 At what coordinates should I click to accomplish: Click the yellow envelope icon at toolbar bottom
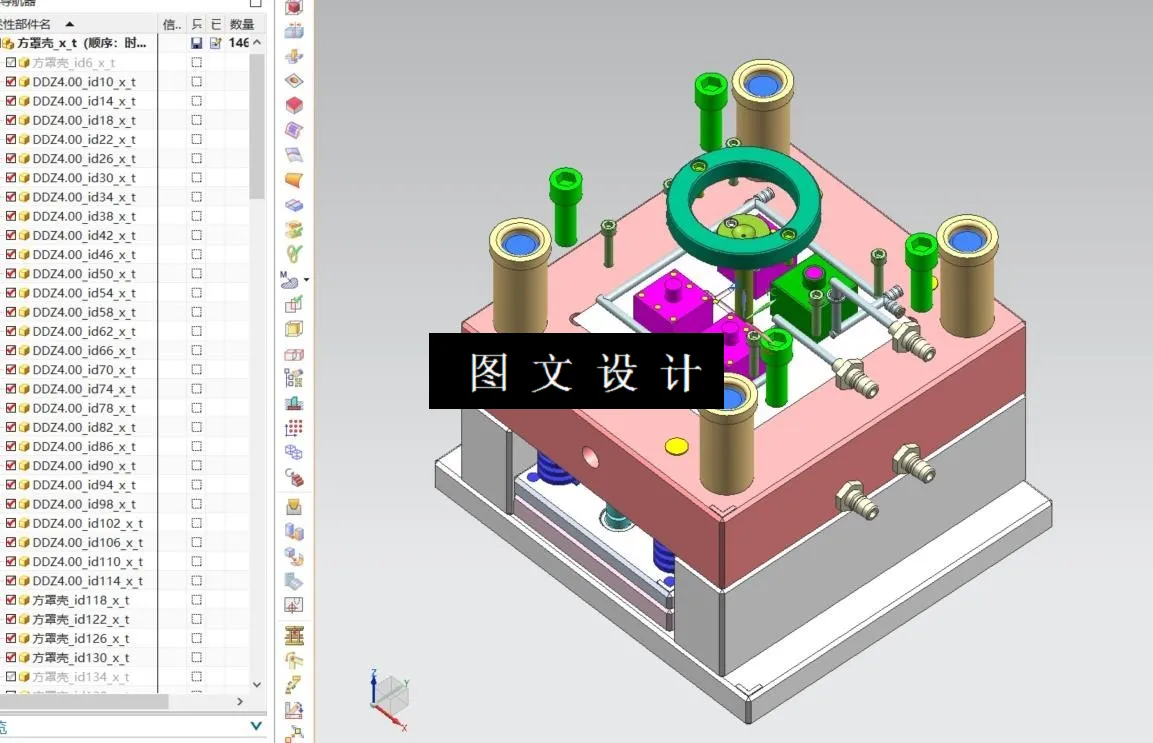click(x=293, y=506)
